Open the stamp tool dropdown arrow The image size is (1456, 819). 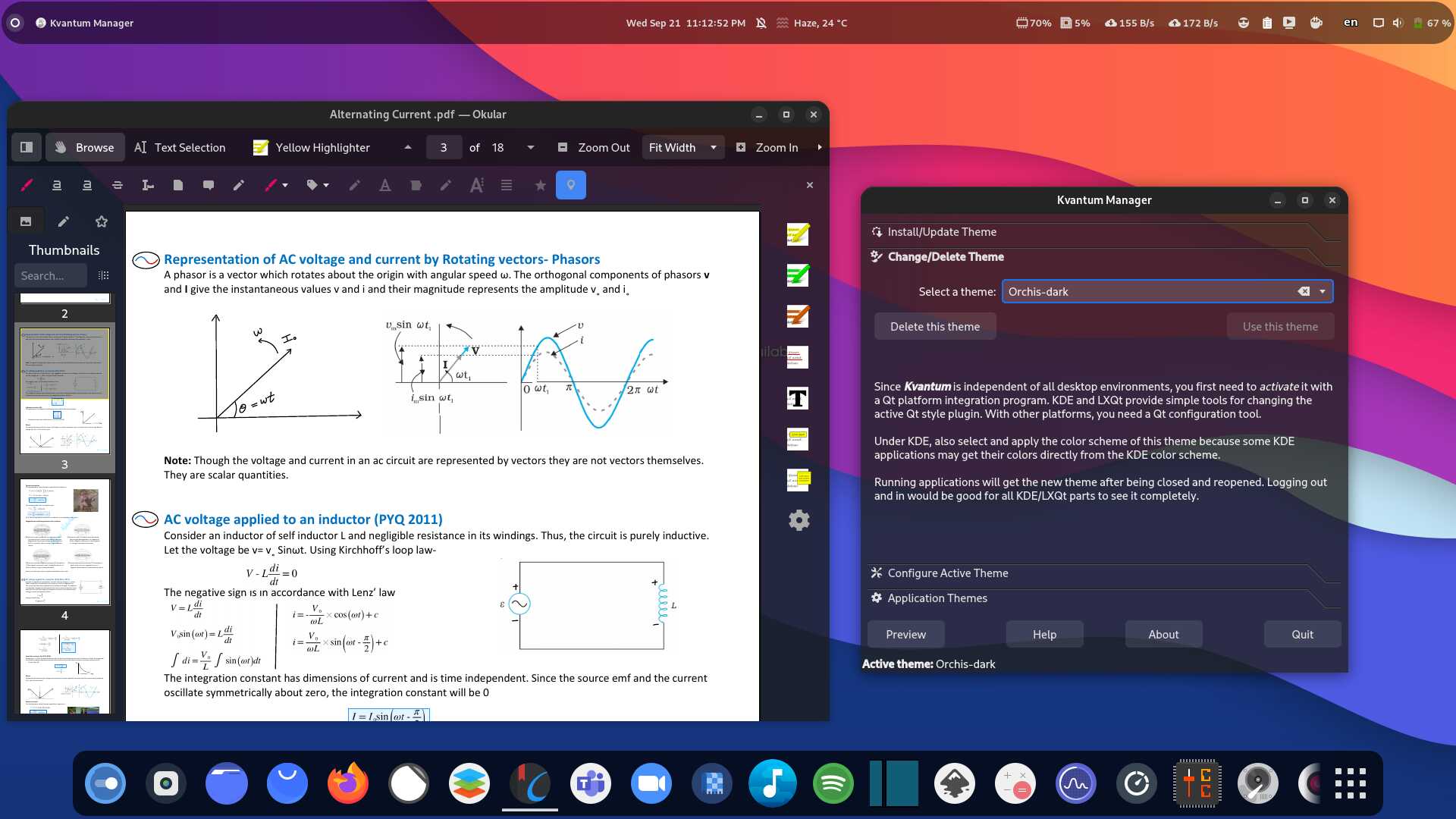click(x=326, y=185)
